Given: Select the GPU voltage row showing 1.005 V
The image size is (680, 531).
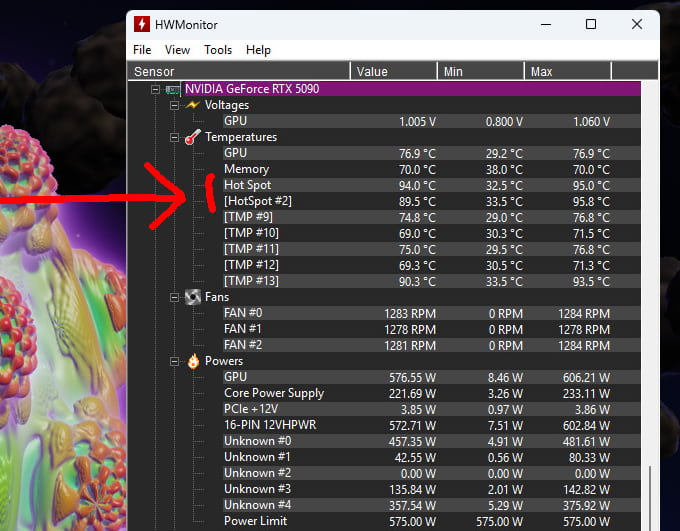Looking at the screenshot, I should (x=432, y=121).
